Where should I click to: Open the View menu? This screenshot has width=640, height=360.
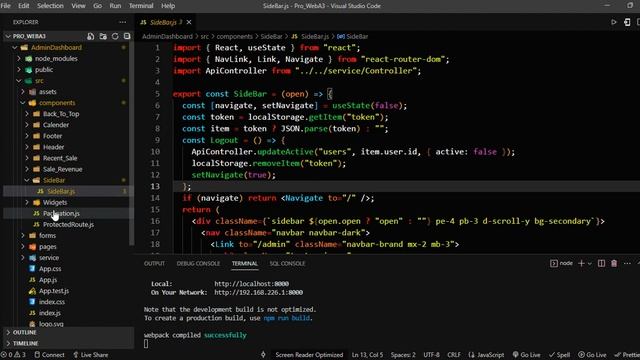pos(78,6)
